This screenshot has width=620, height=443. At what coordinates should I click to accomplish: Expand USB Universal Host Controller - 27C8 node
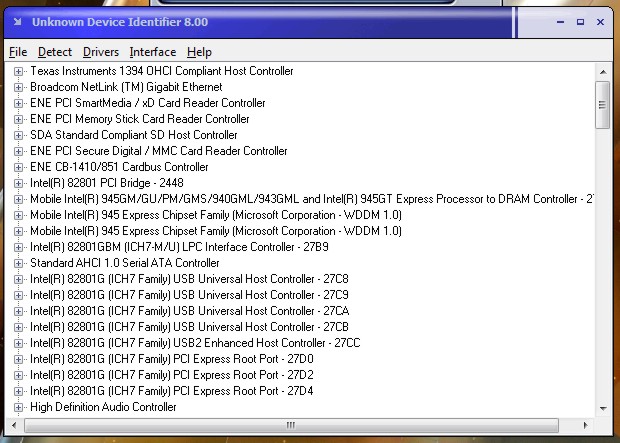18,279
